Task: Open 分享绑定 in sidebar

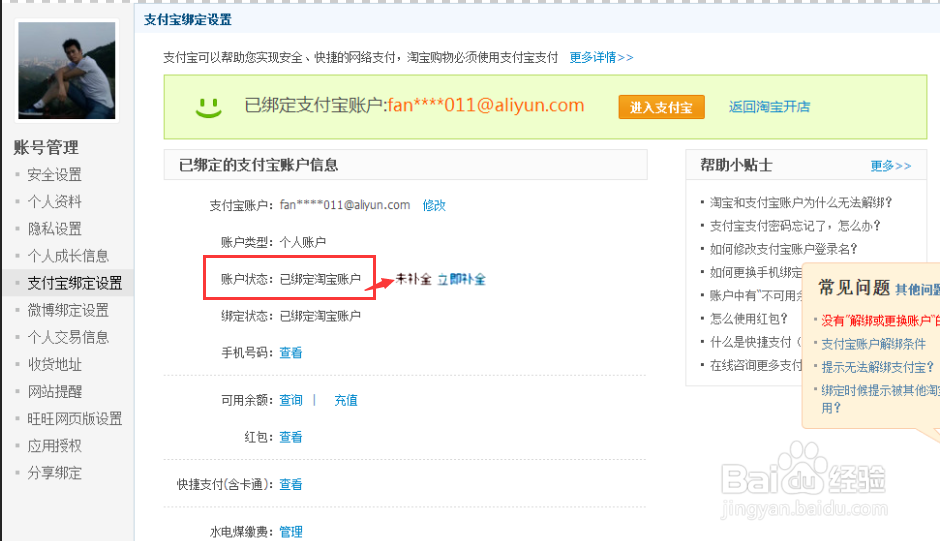Action: [x=55, y=473]
